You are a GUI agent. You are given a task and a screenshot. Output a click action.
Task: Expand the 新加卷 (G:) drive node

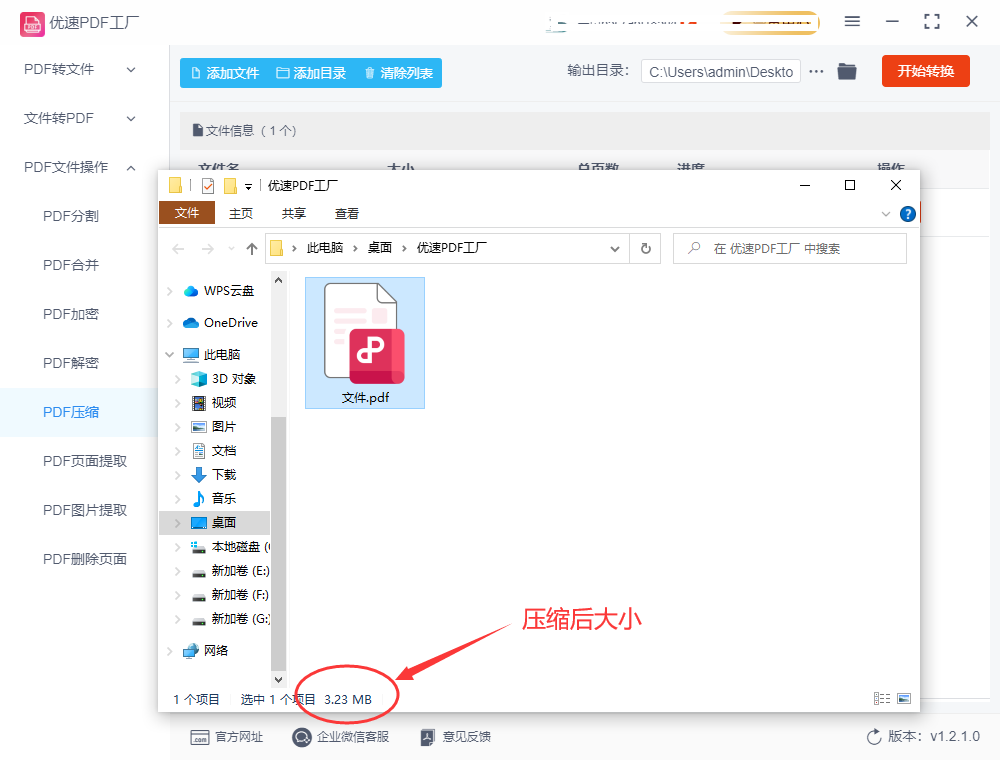pyautogui.click(x=178, y=619)
